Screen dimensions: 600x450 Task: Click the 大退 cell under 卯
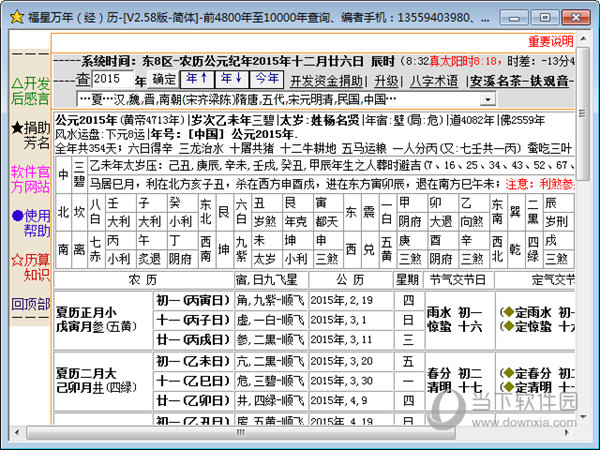pos(442,222)
